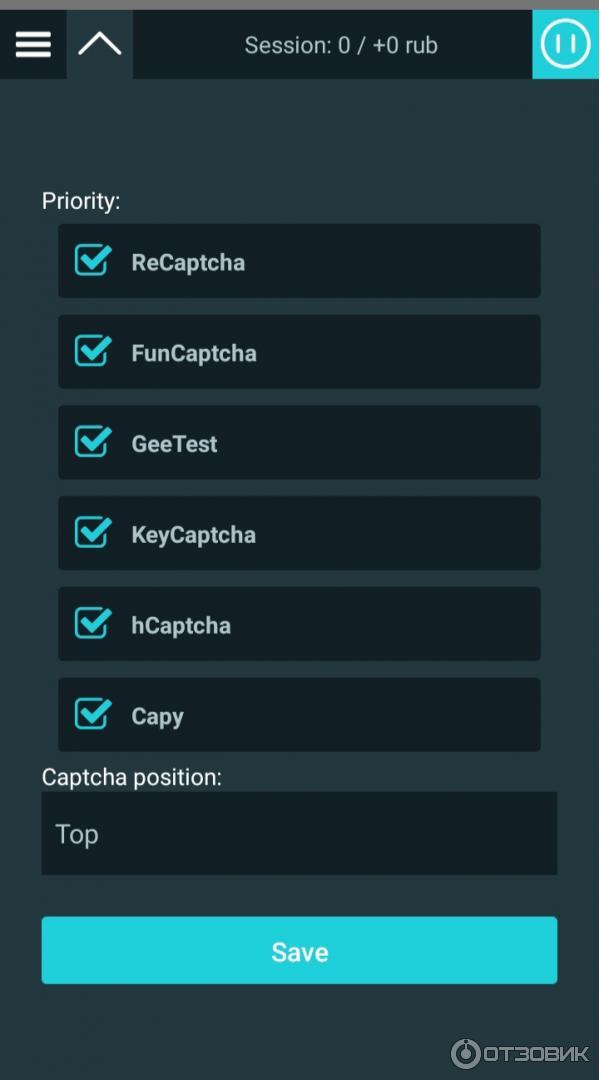Pause the session with the pause icon
The width and height of the screenshot is (600, 1080).
[565, 44]
